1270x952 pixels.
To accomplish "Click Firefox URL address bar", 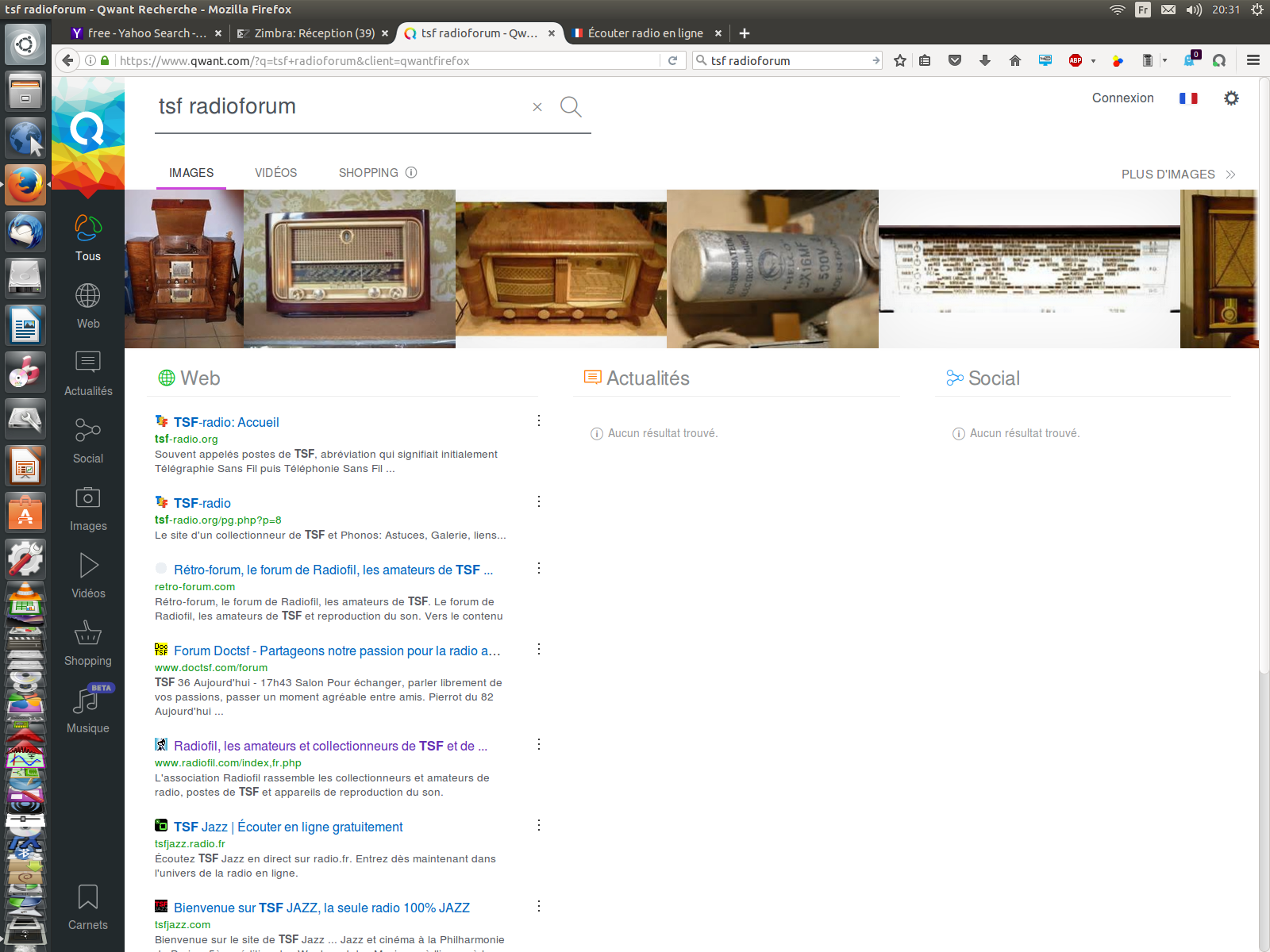I will click(387, 60).
